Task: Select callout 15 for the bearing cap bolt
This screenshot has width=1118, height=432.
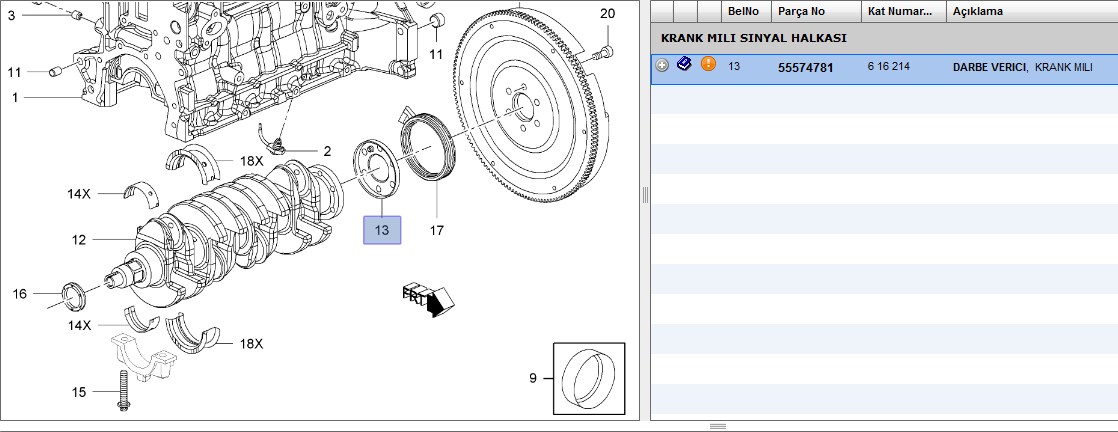Action: (78, 392)
